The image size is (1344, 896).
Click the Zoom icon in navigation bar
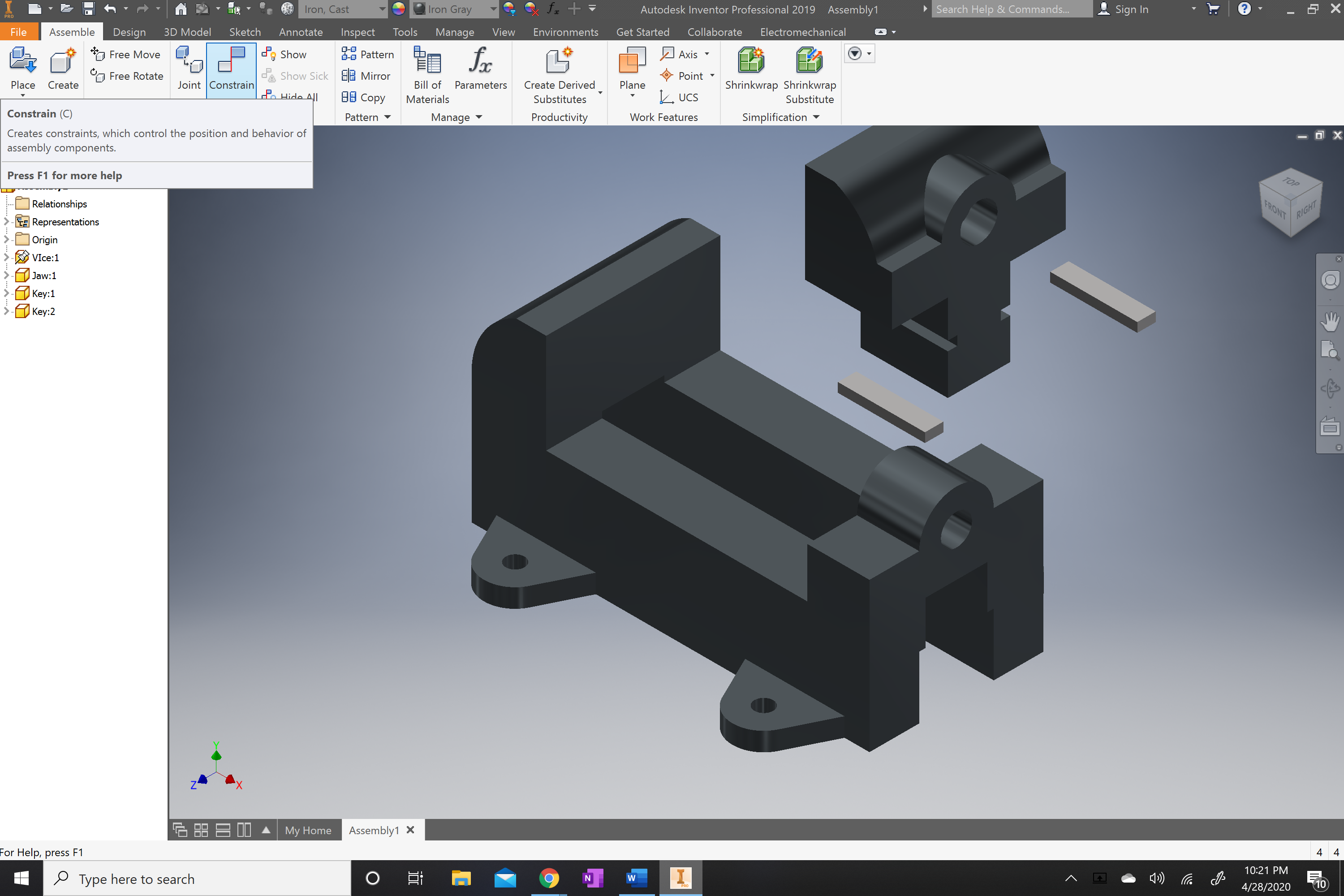[x=1330, y=350]
